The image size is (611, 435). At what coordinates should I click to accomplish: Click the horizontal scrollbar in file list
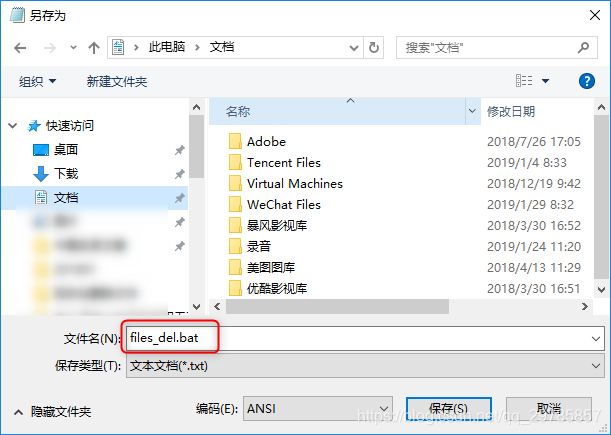point(337,306)
